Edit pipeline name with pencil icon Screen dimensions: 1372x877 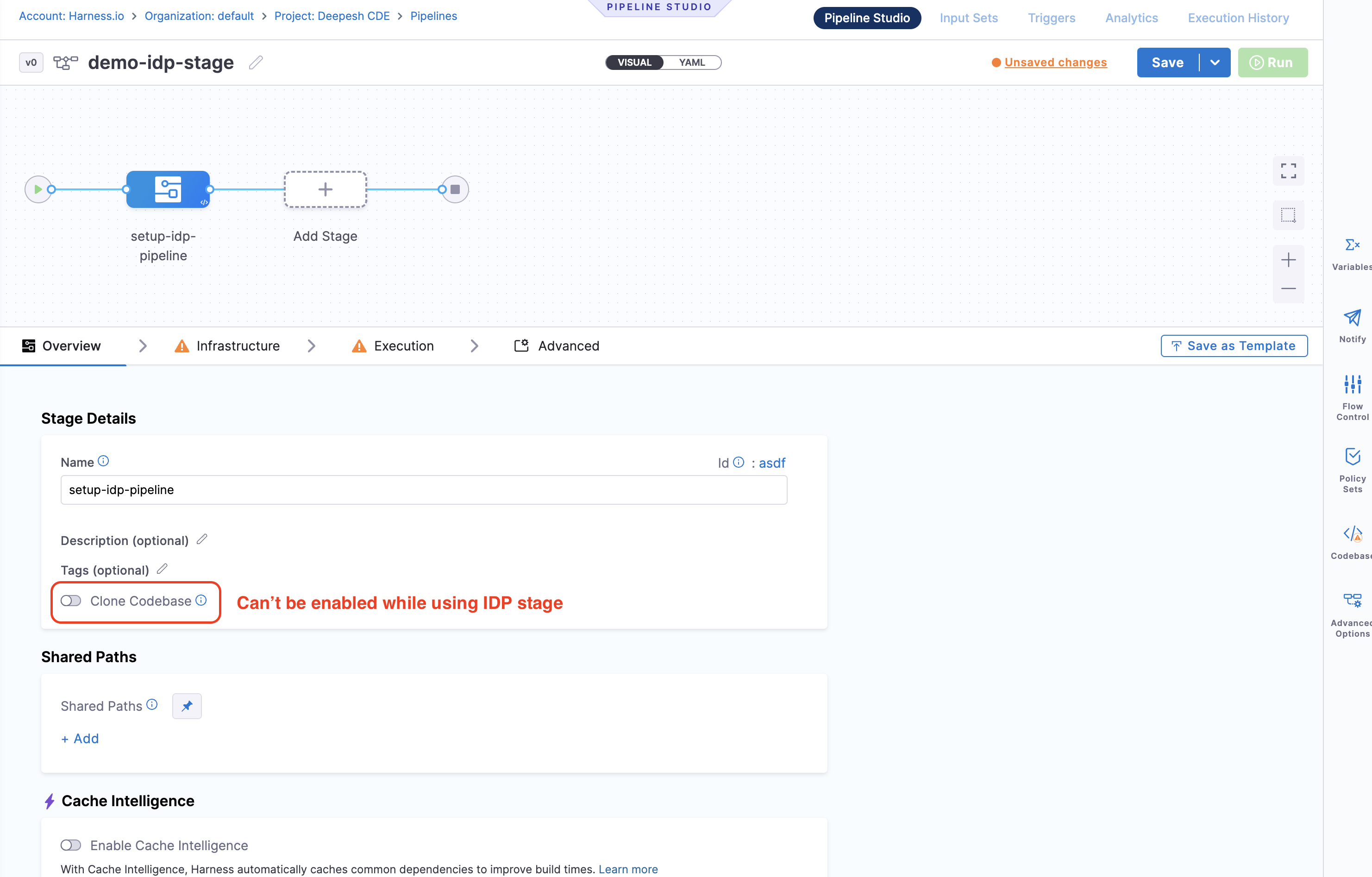(x=256, y=62)
